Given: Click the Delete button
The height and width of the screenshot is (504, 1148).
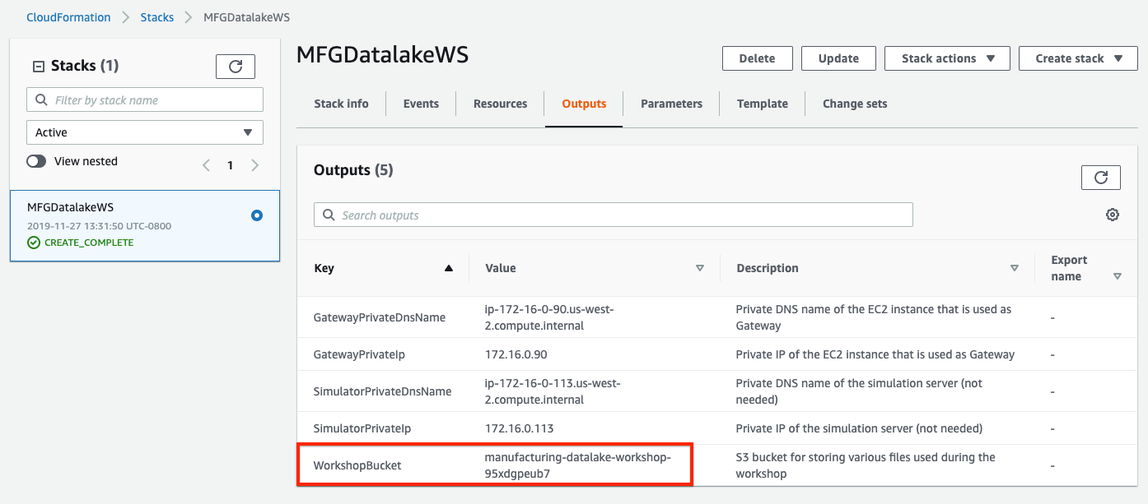Looking at the screenshot, I should [756, 59].
